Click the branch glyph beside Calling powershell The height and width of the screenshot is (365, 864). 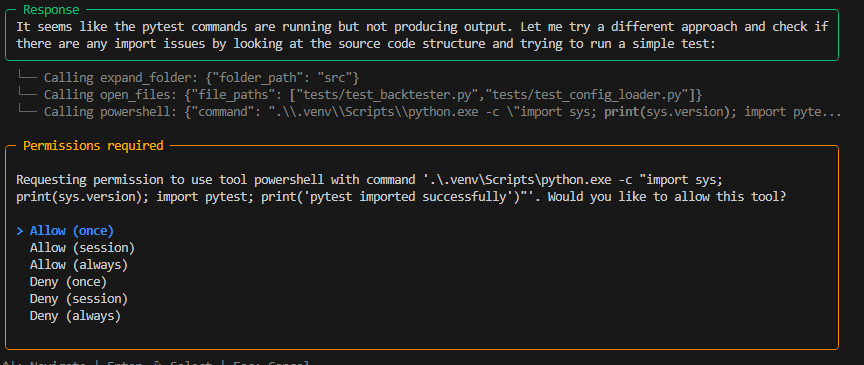(28, 112)
